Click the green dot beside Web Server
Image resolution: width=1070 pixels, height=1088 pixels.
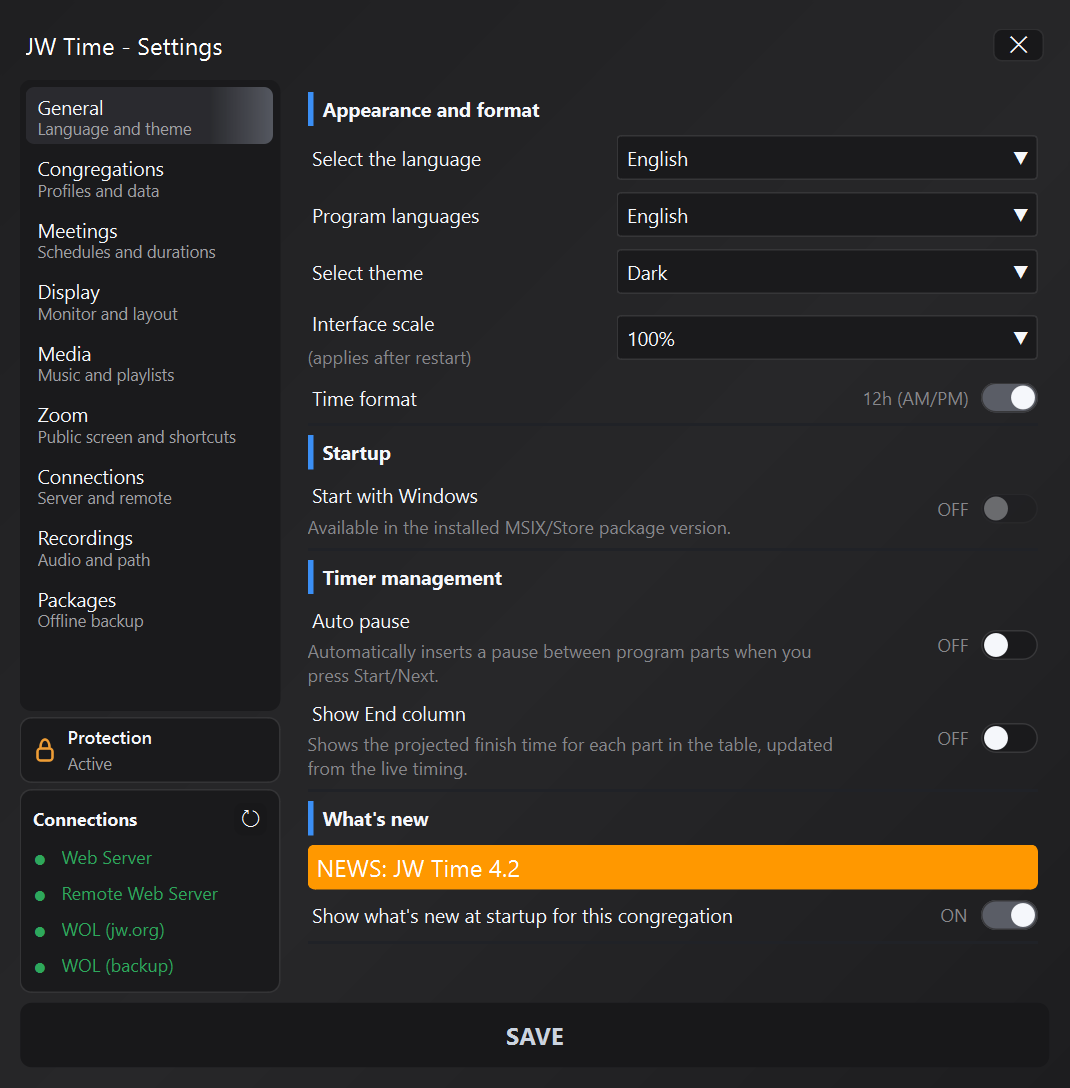point(40,860)
